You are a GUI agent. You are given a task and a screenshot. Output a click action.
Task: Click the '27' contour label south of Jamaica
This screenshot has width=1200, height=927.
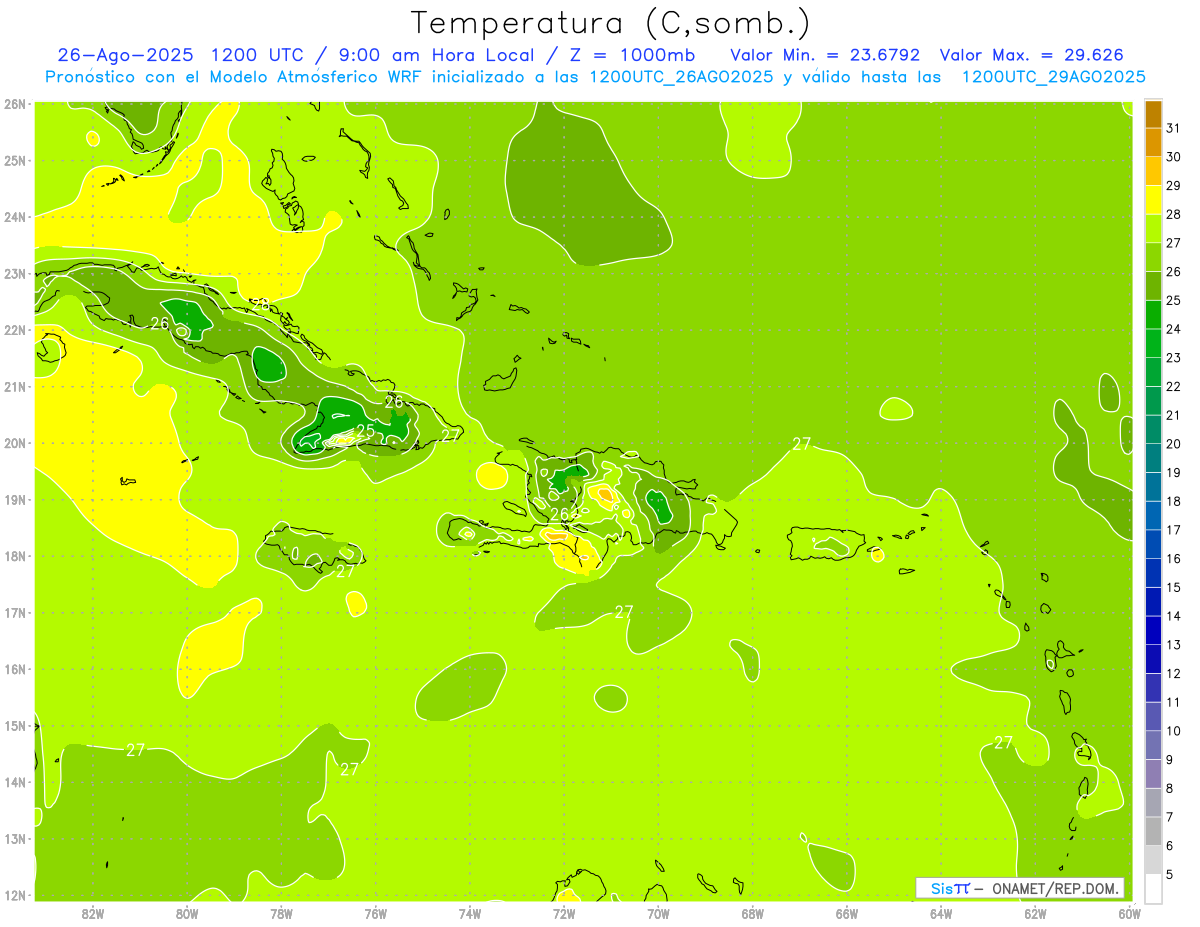(346, 572)
